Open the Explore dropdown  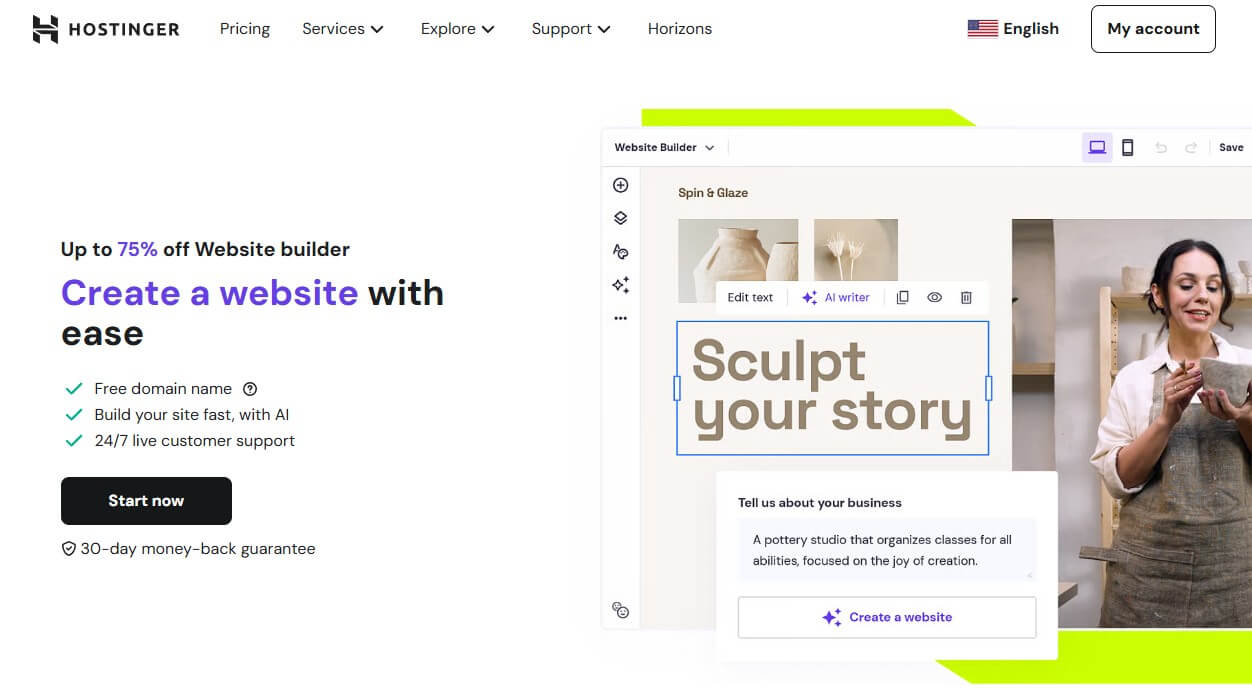[x=457, y=29]
